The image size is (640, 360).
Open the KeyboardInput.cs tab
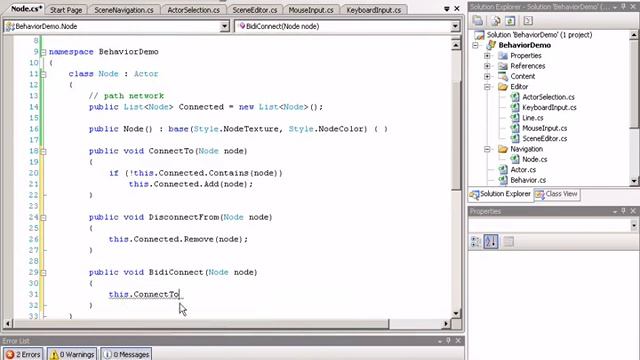click(373, 10)
